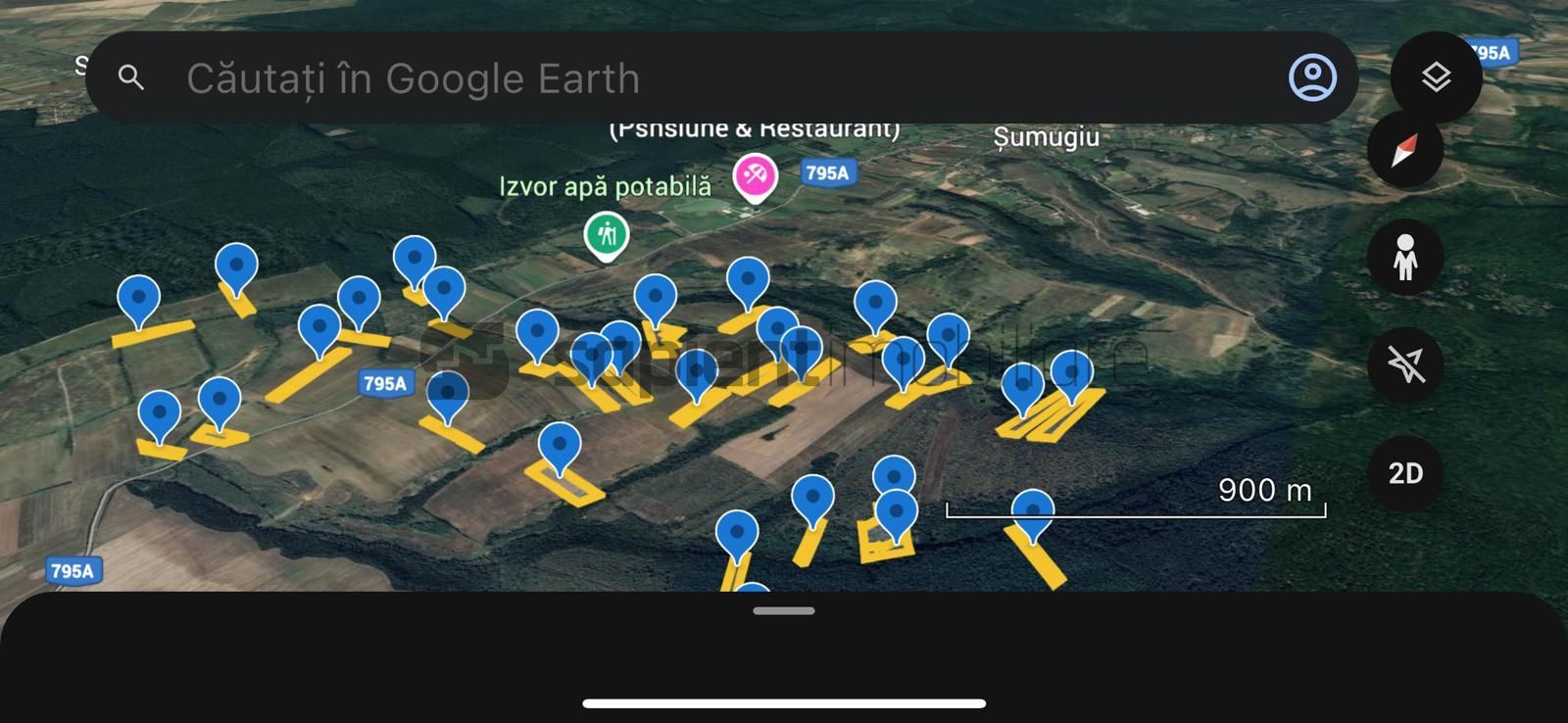Activate the Street View pegman
This screenshot has height=723, width=1568.
click(x=1405, y=258)
